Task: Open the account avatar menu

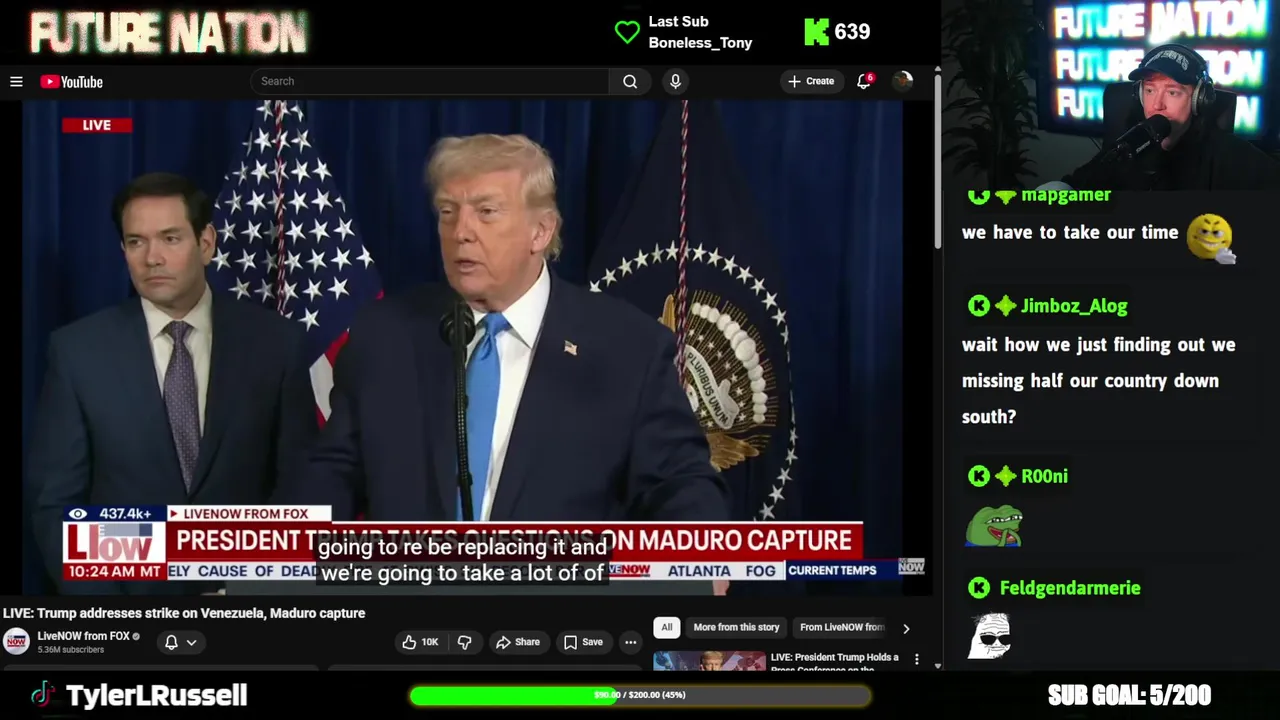Action: [903, 81]
